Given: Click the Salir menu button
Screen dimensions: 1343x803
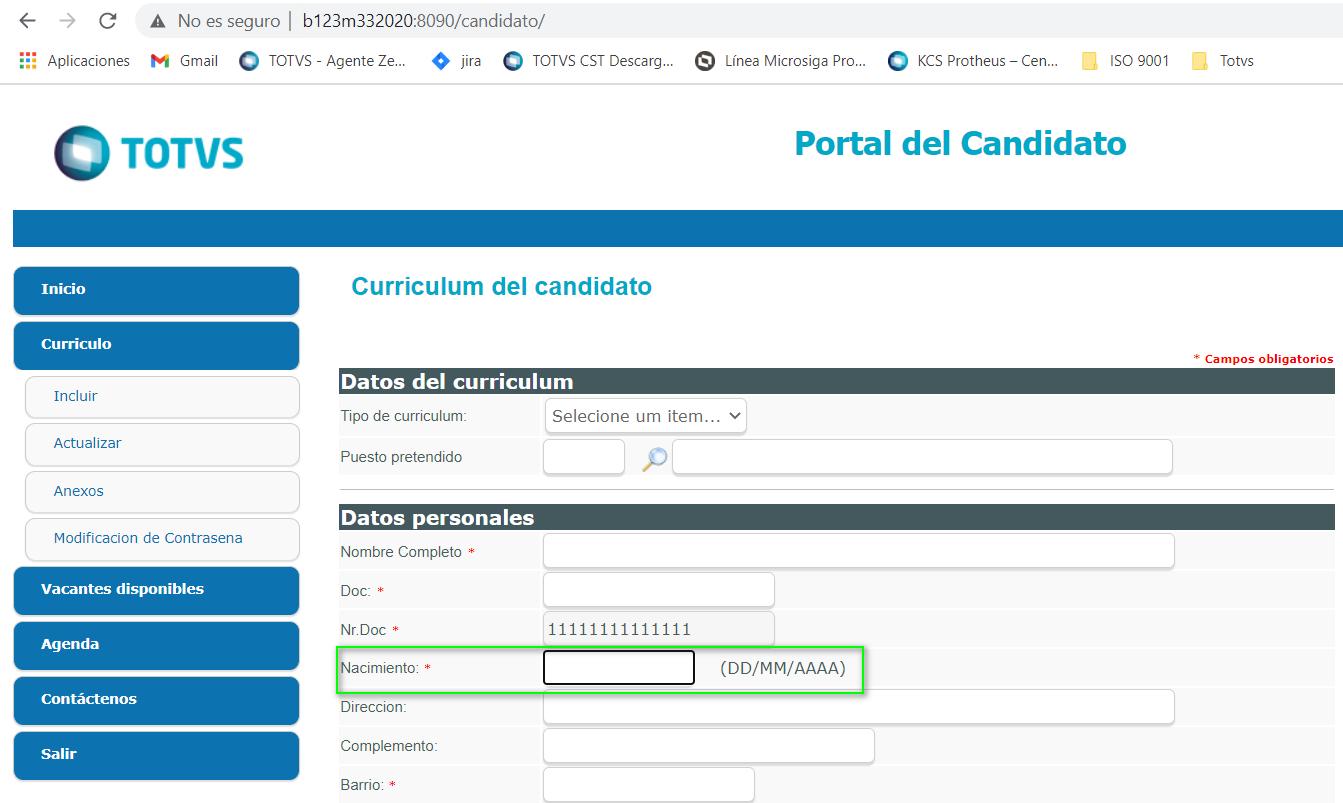Looking at the screenshot, I should point(156,755).
